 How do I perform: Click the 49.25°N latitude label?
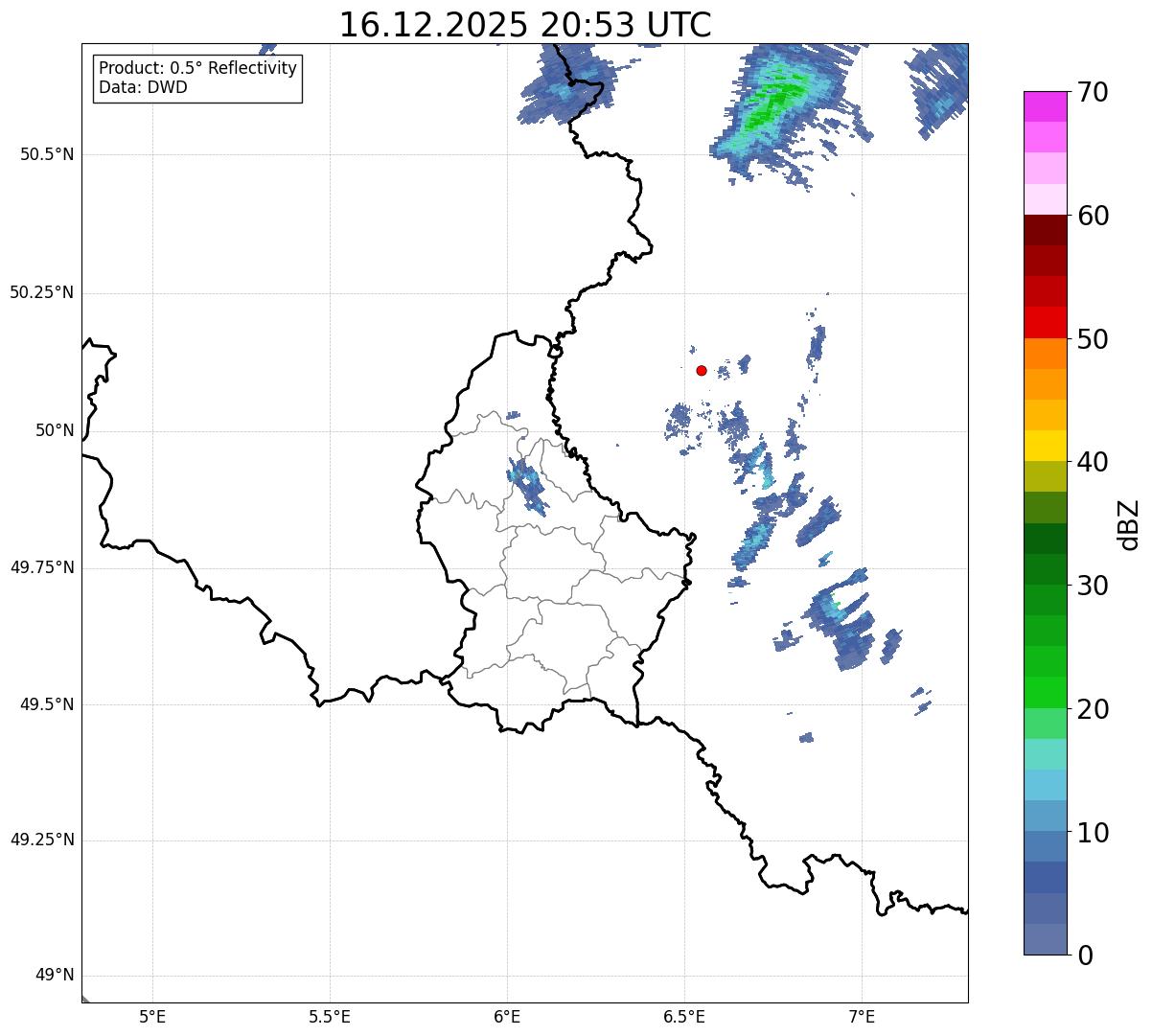tap(42, 840)
